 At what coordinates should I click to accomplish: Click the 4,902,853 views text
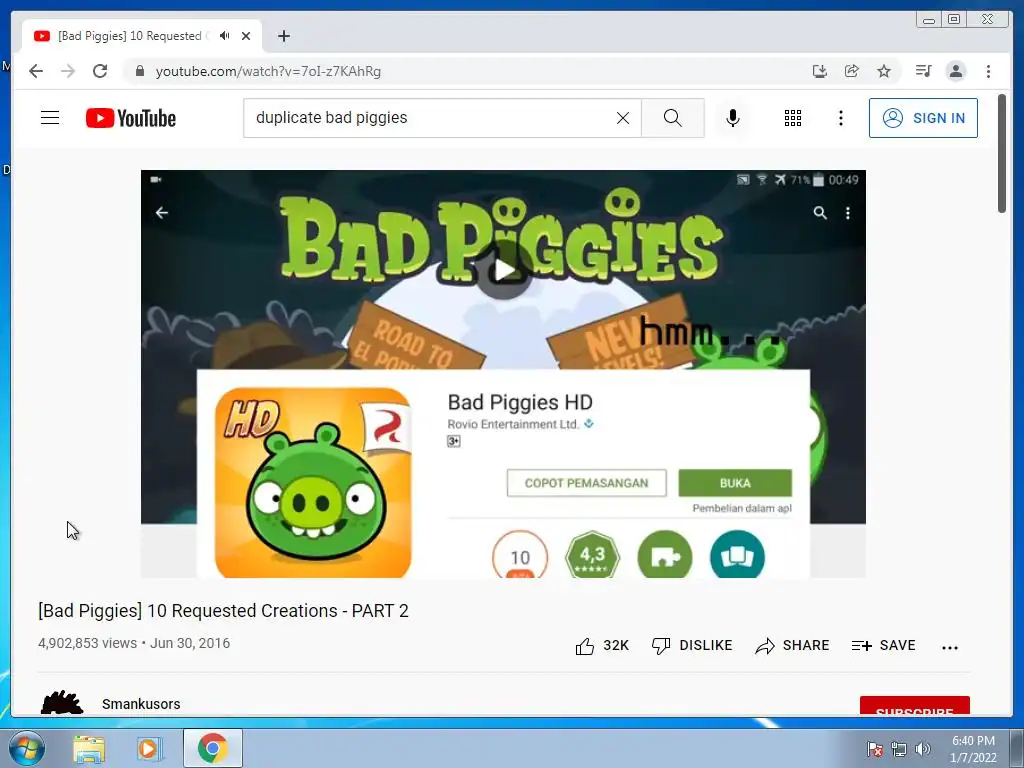[x=88, y=643]
